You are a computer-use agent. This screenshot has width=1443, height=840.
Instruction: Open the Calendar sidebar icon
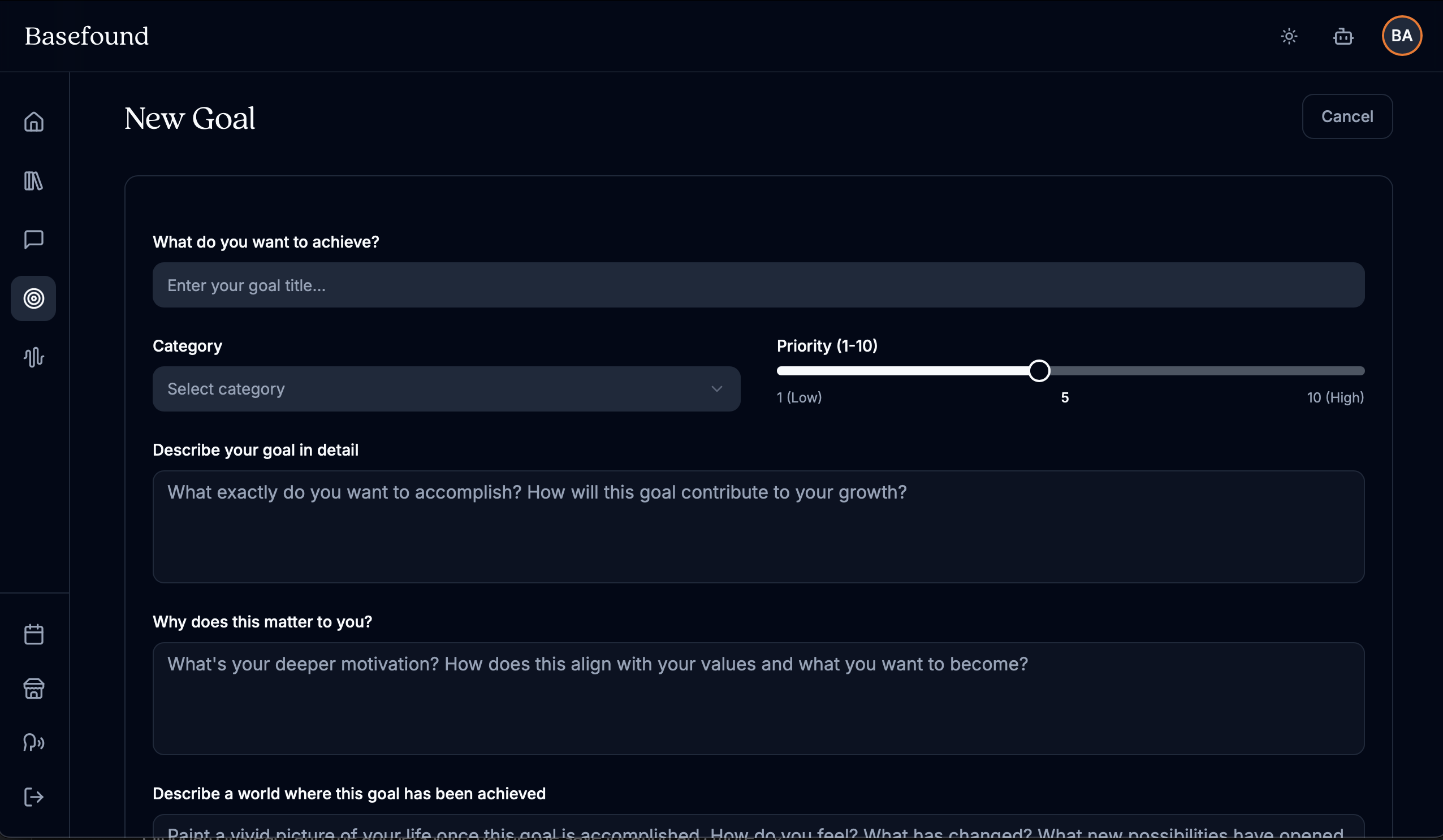pyautogui.click(x=34, y=634)
